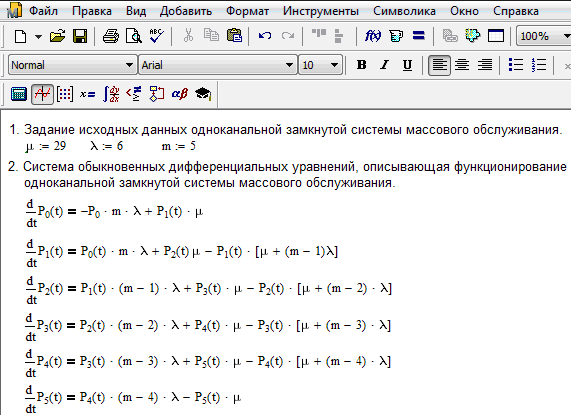
Task: Click the equation for dP3(t)/dt
Action: [x=208, y=327]
